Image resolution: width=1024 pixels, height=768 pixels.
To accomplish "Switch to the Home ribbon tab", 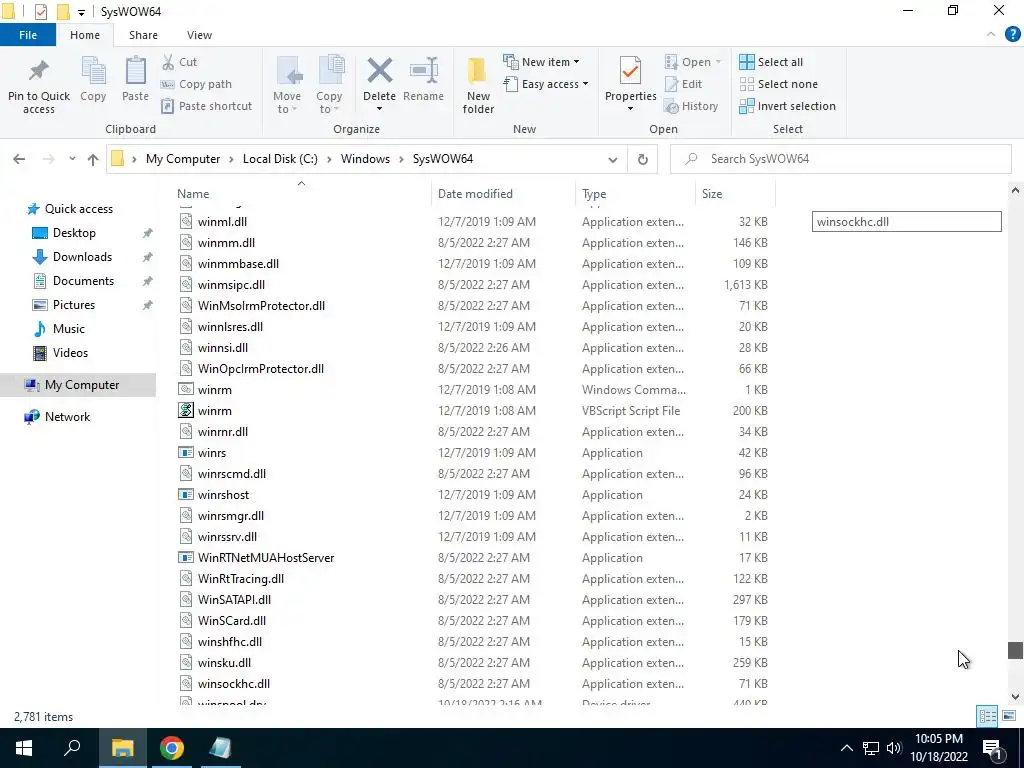I will (x=85, y=35).
